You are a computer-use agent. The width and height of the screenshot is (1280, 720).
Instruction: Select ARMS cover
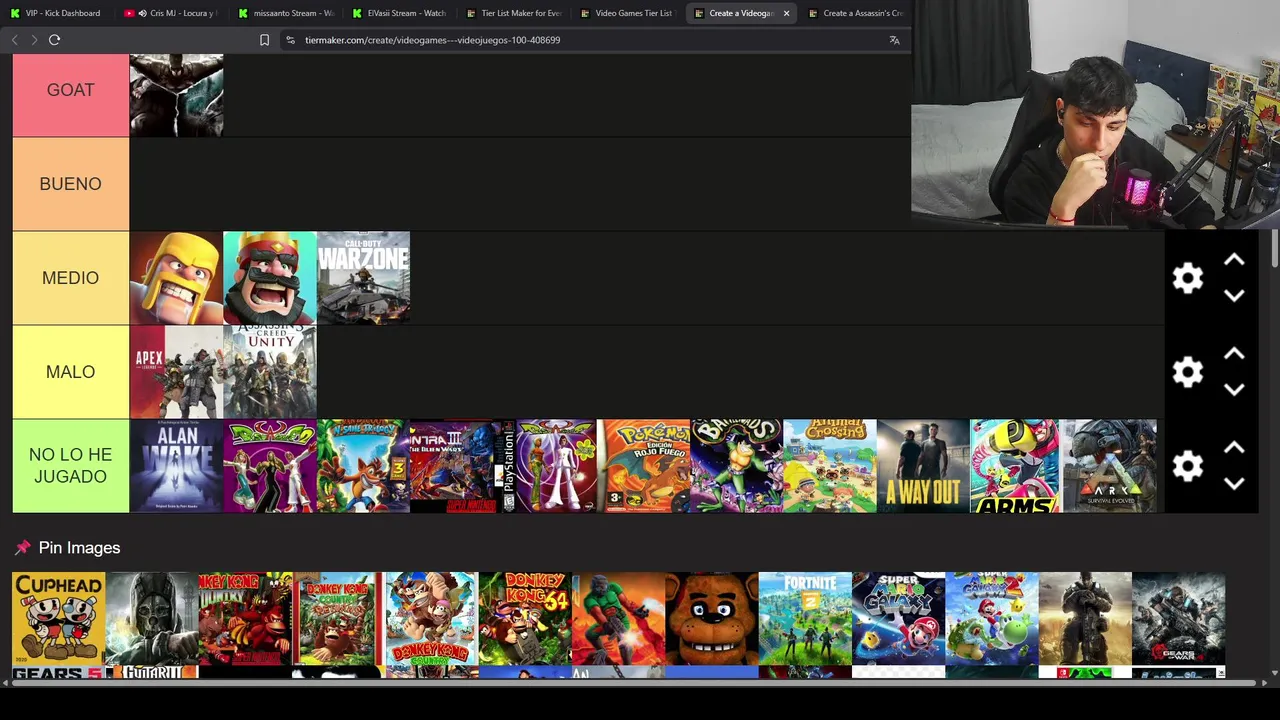(x=1015, y=466)
